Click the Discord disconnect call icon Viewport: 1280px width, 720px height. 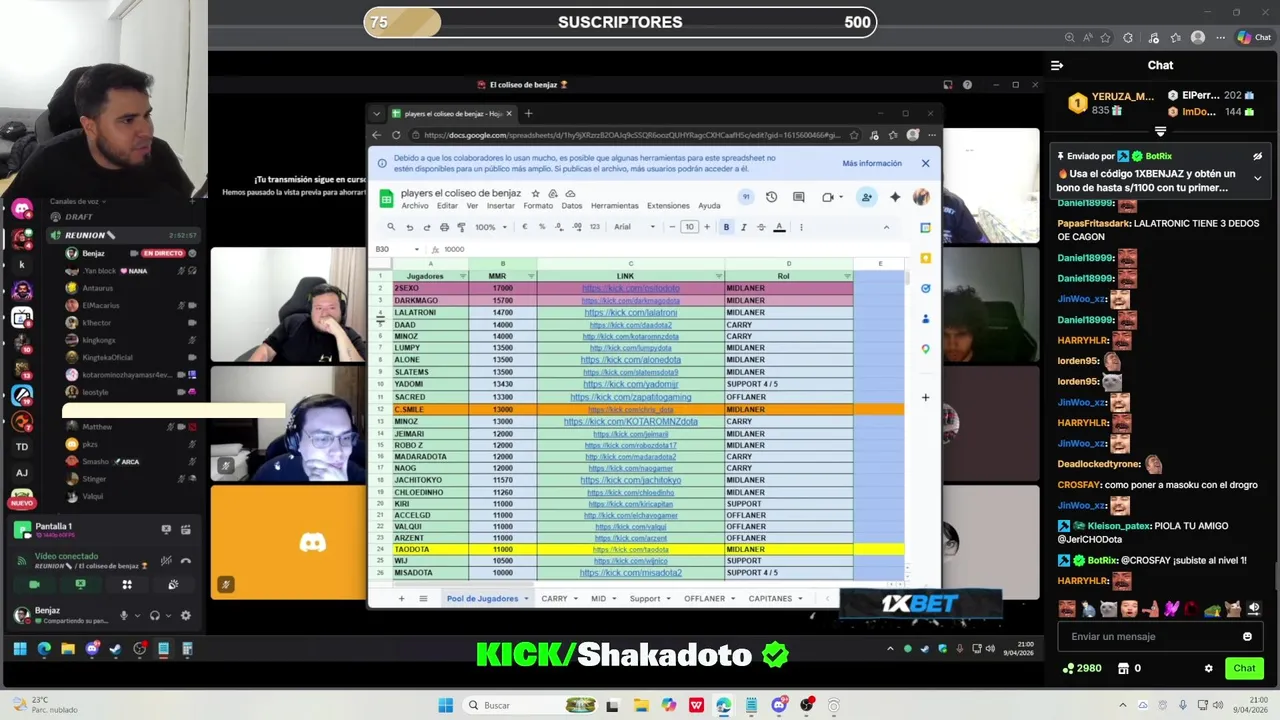[x=186, y=561]
